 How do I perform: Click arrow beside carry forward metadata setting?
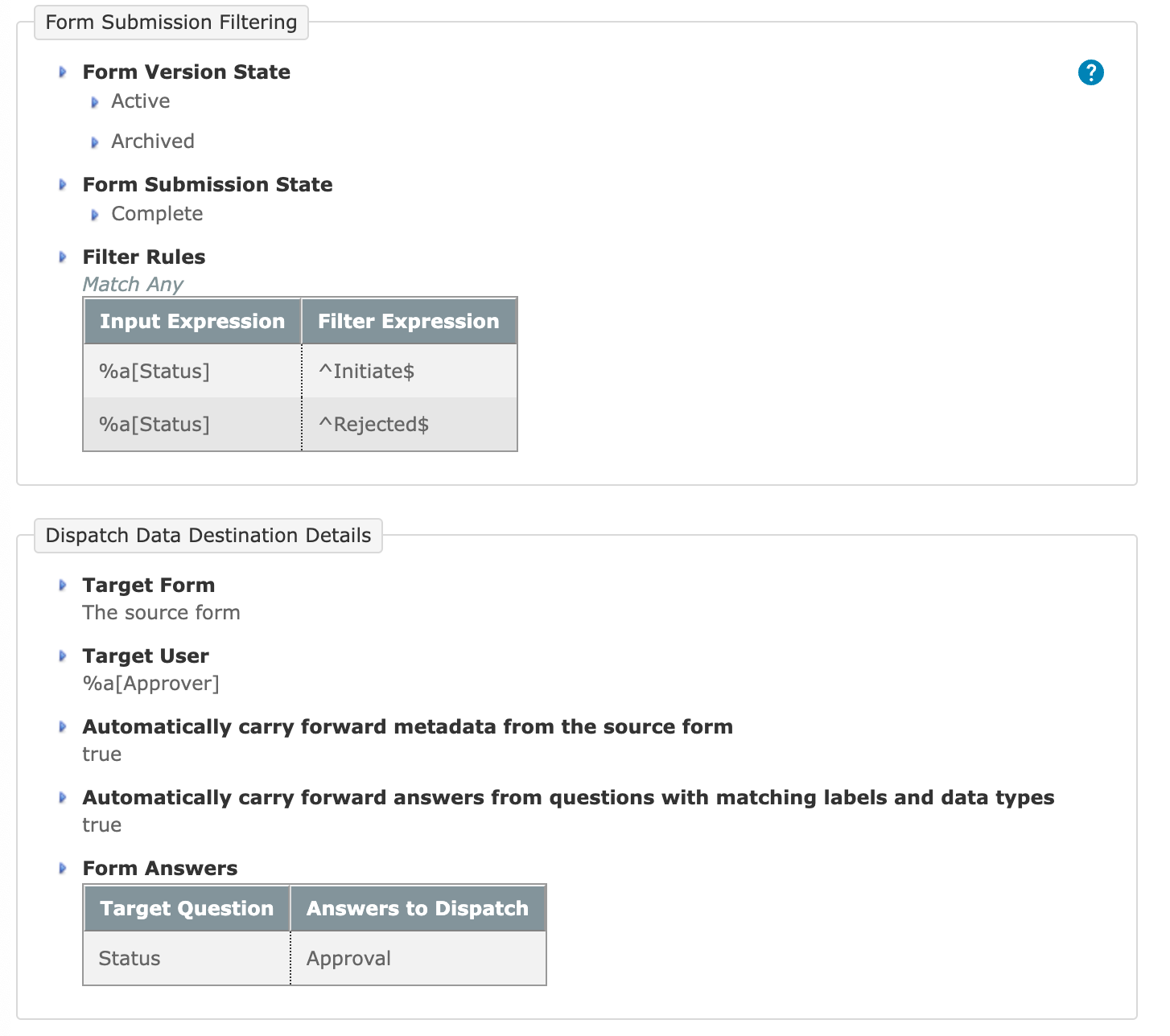pos(63,727)
